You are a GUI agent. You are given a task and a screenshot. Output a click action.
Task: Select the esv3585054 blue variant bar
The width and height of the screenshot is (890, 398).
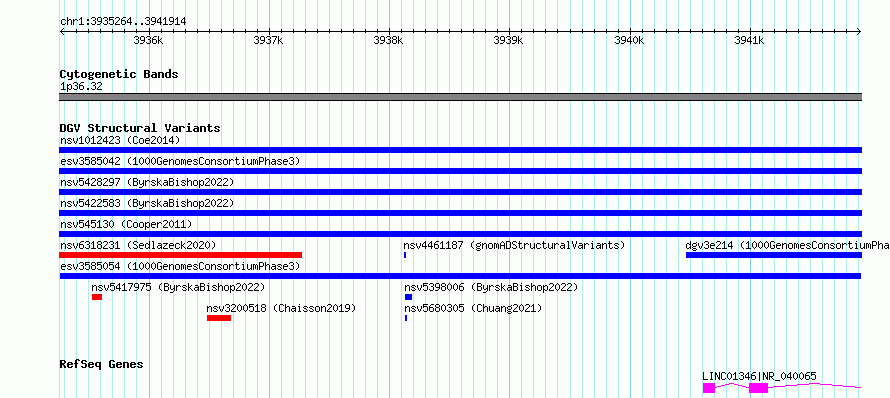pos(460,276)
